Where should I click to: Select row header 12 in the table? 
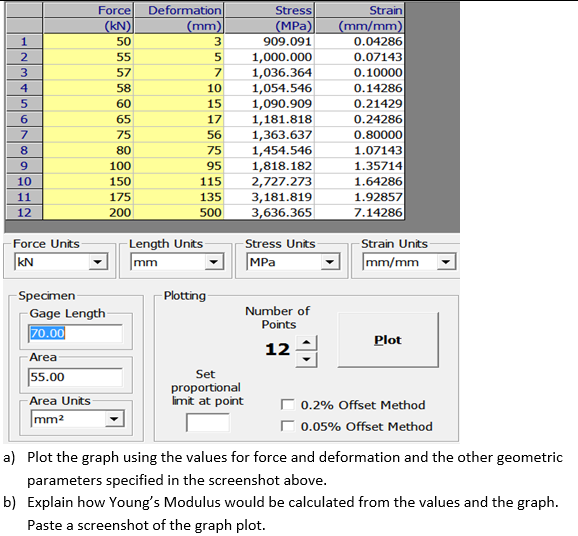tap(24, 212)
